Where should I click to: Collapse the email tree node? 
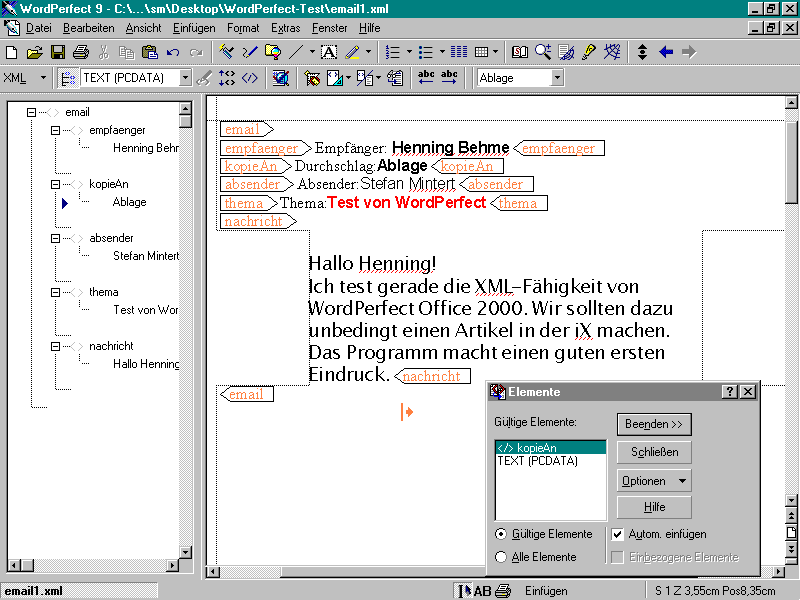[x=32, y=112]
